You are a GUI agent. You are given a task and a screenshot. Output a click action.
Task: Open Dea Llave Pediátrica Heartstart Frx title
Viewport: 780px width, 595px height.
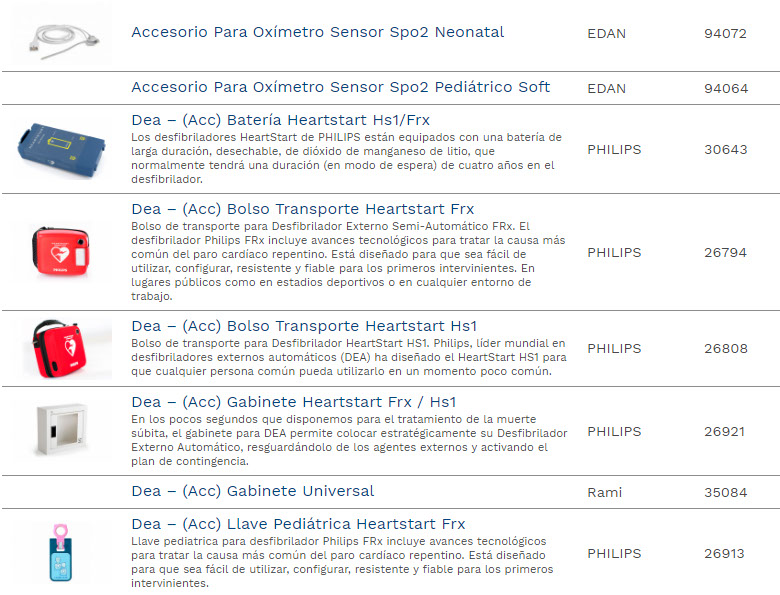tap(298, 524)
